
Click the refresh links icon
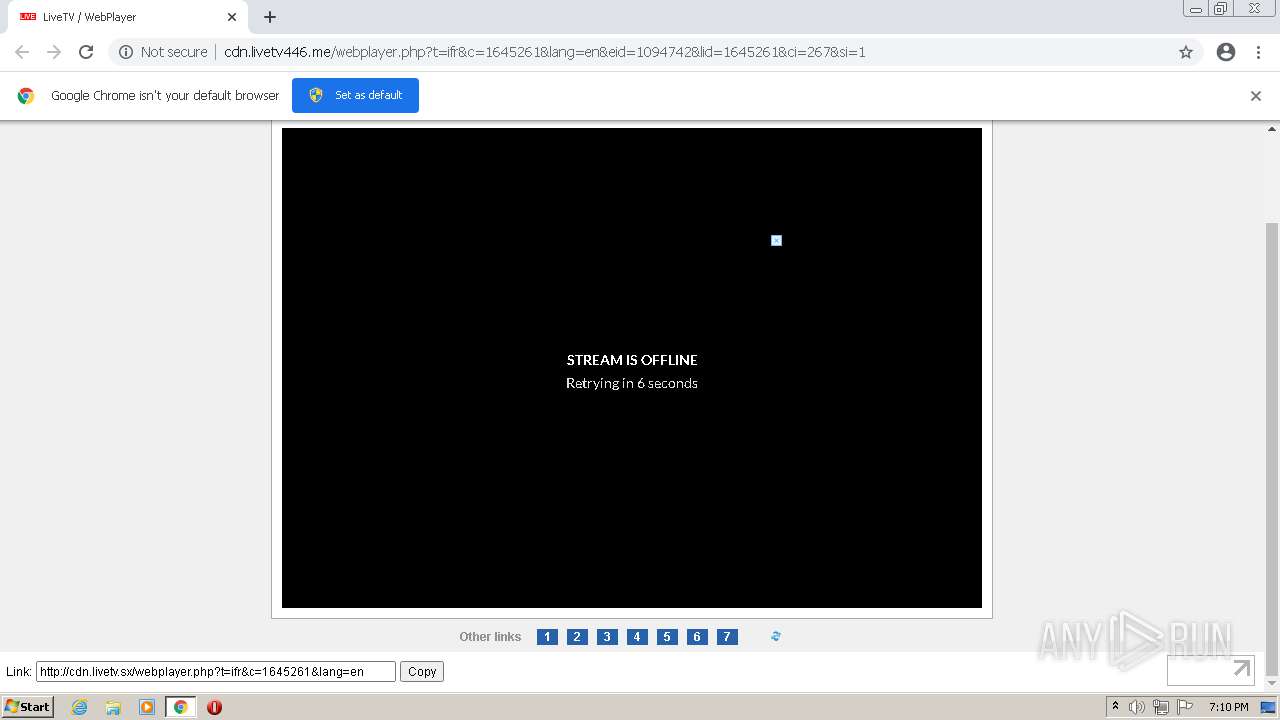tap(775, 636)
